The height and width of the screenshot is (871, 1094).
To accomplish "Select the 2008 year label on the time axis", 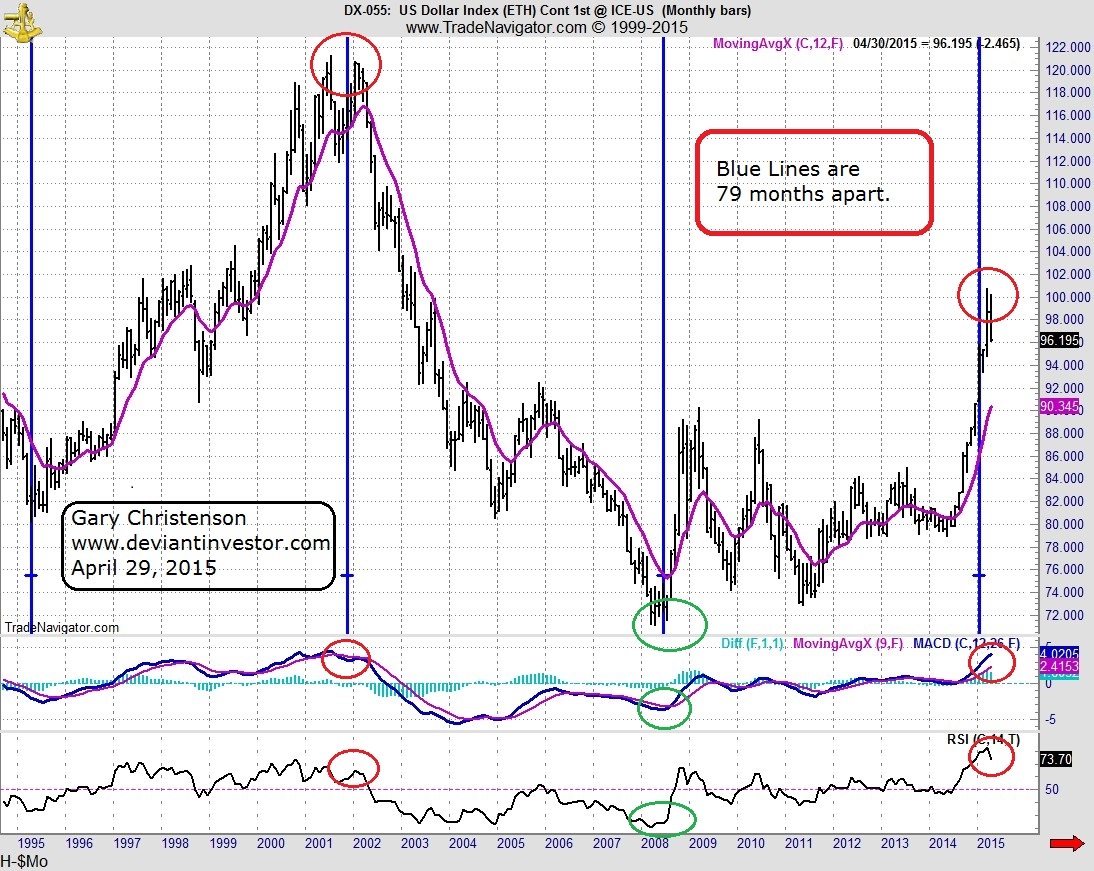I will click(654, 843).
